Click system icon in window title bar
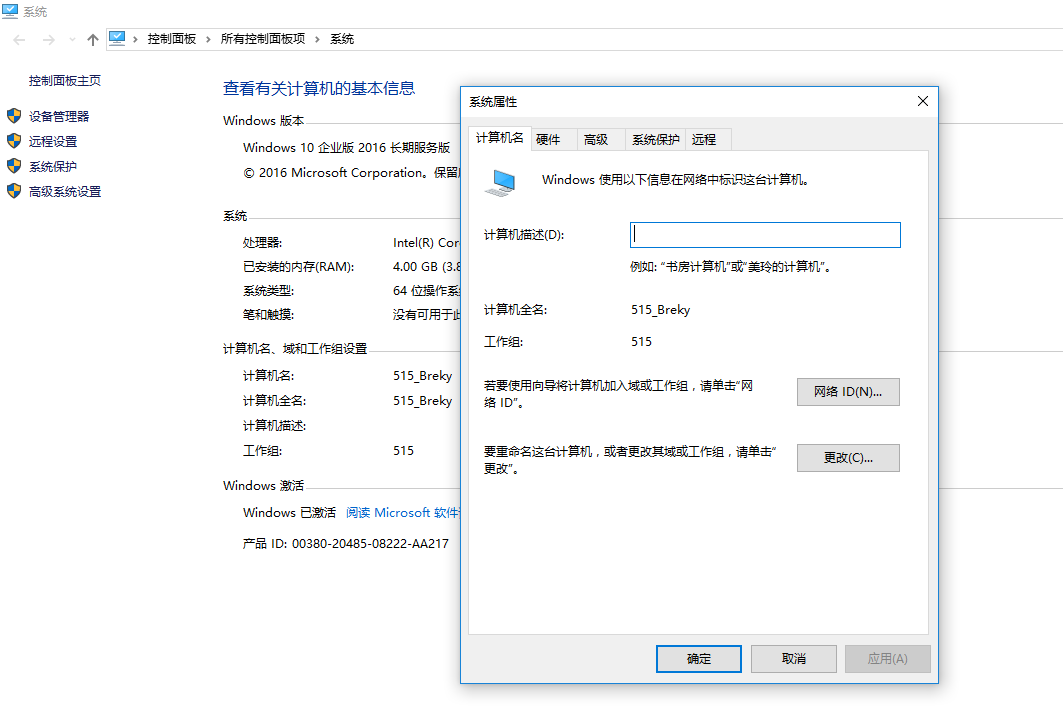Viewport: 1063px width, 716px height. pyautogui.click(x=10, y=11)
